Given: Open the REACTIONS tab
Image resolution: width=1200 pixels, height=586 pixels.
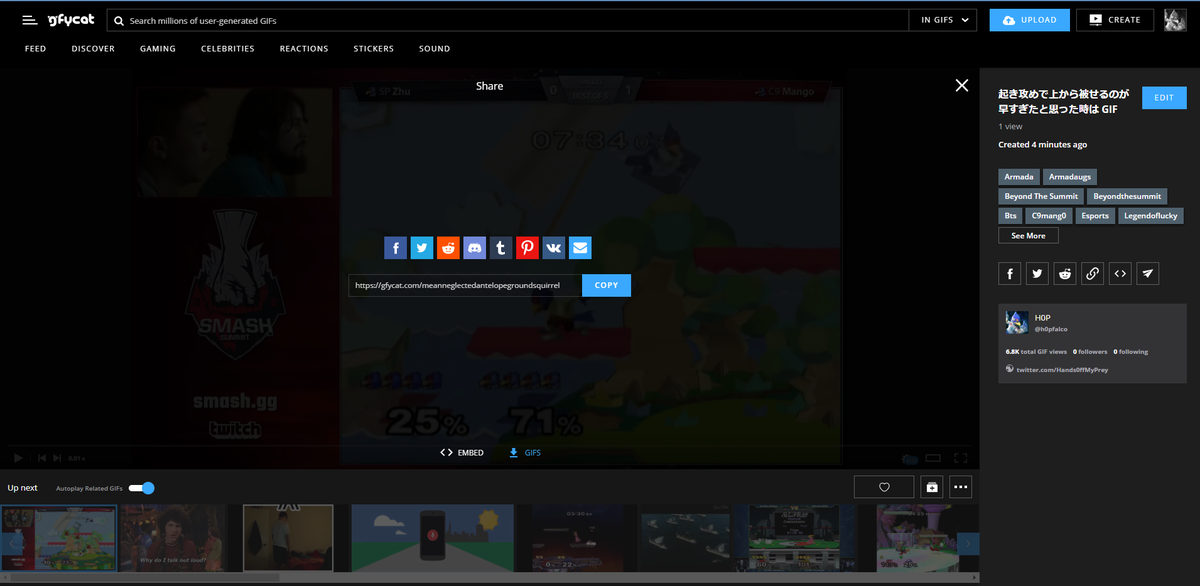Looking at the screenshot, I should click(x=304, y=49).
